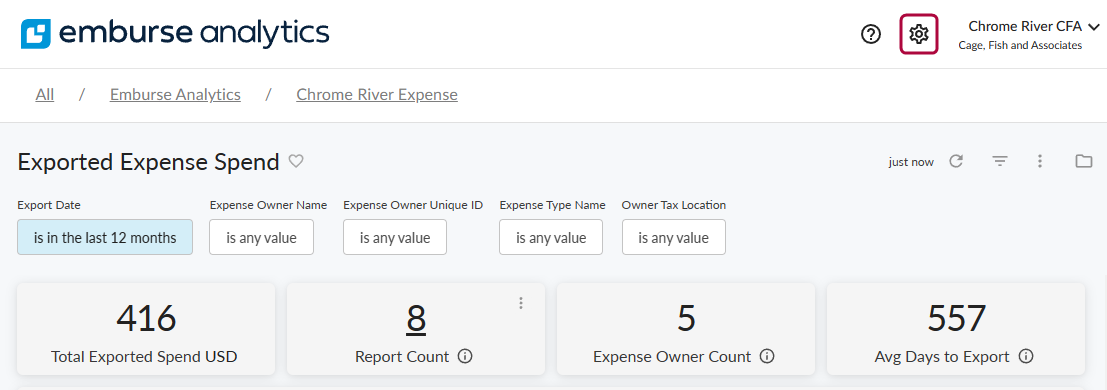Viewport: 1107px width, 390px height.
Task: Click the Export Date filter label
Action: tap(49, 206)
